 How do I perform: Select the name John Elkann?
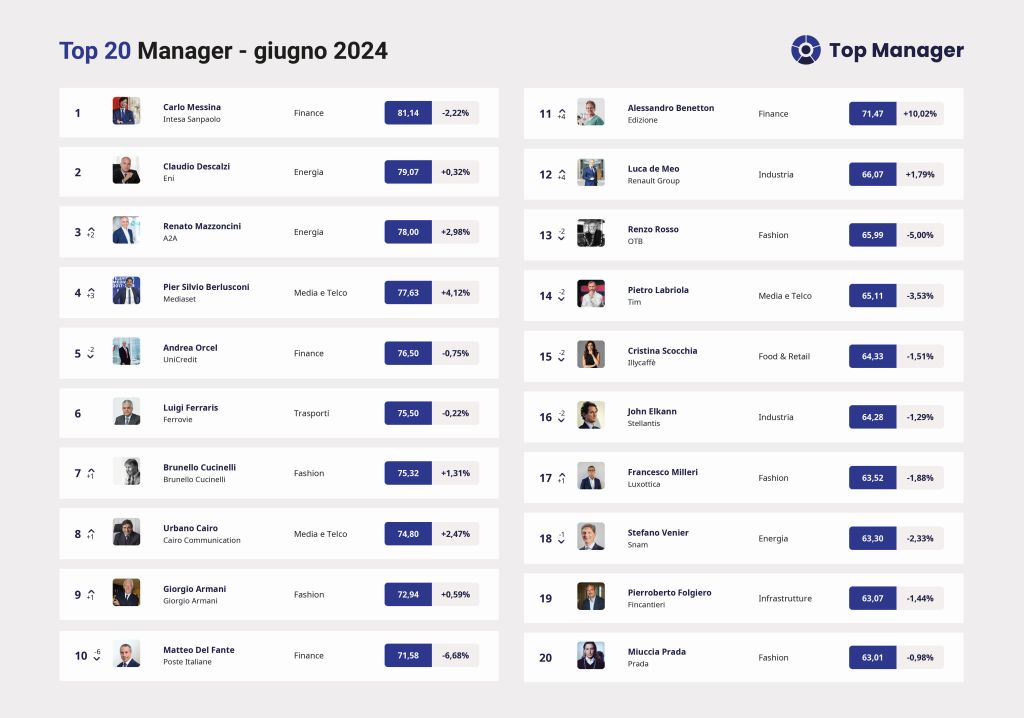652,411
